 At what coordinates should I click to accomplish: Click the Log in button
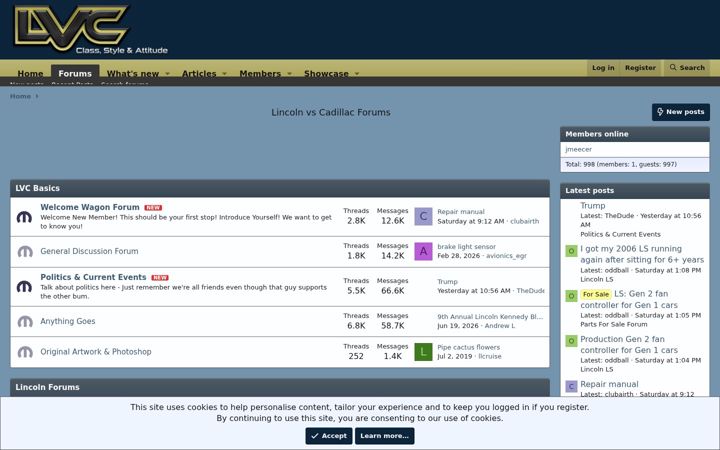[x=603, y=68]
